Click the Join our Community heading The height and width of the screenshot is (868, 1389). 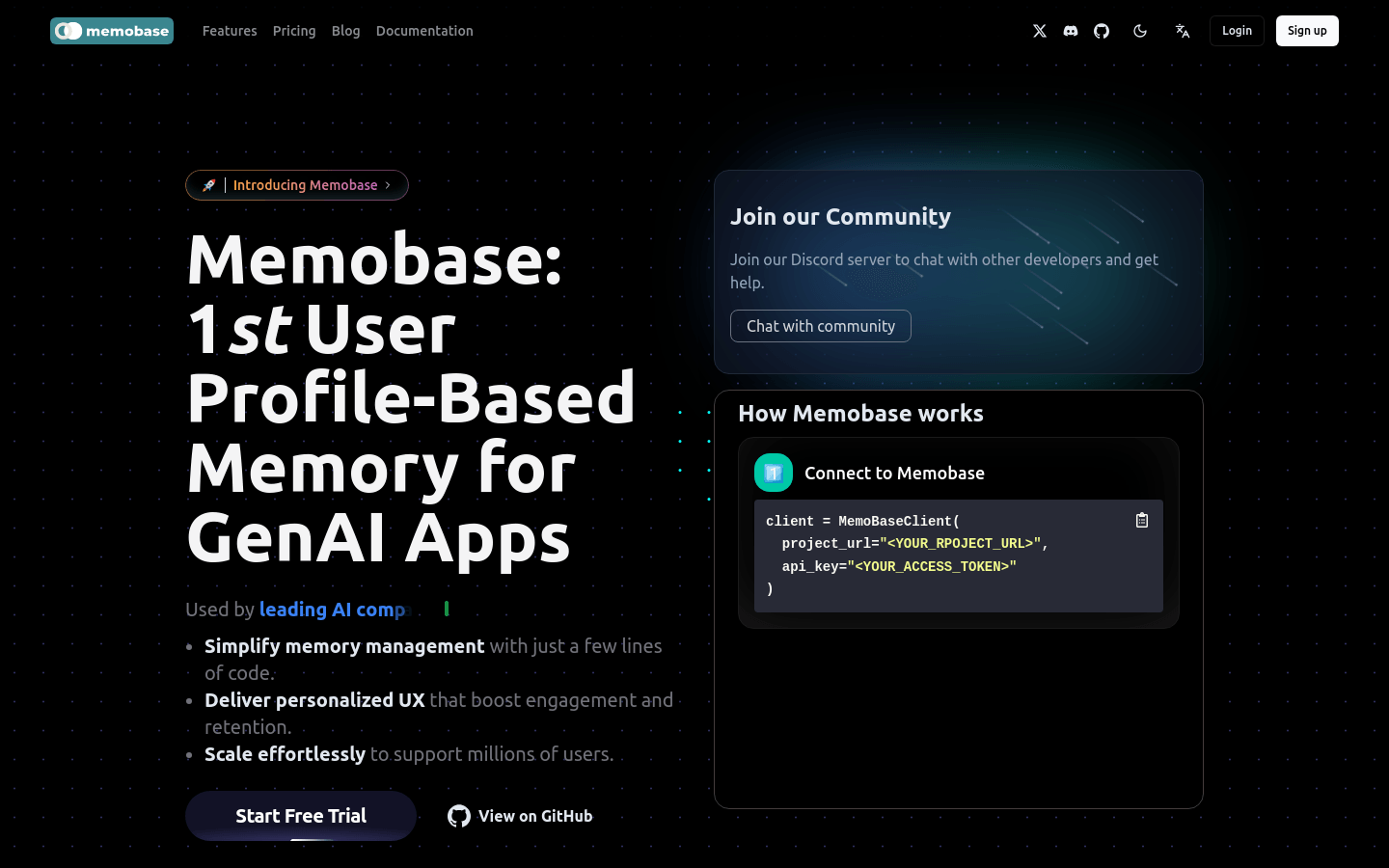[840, 217]
